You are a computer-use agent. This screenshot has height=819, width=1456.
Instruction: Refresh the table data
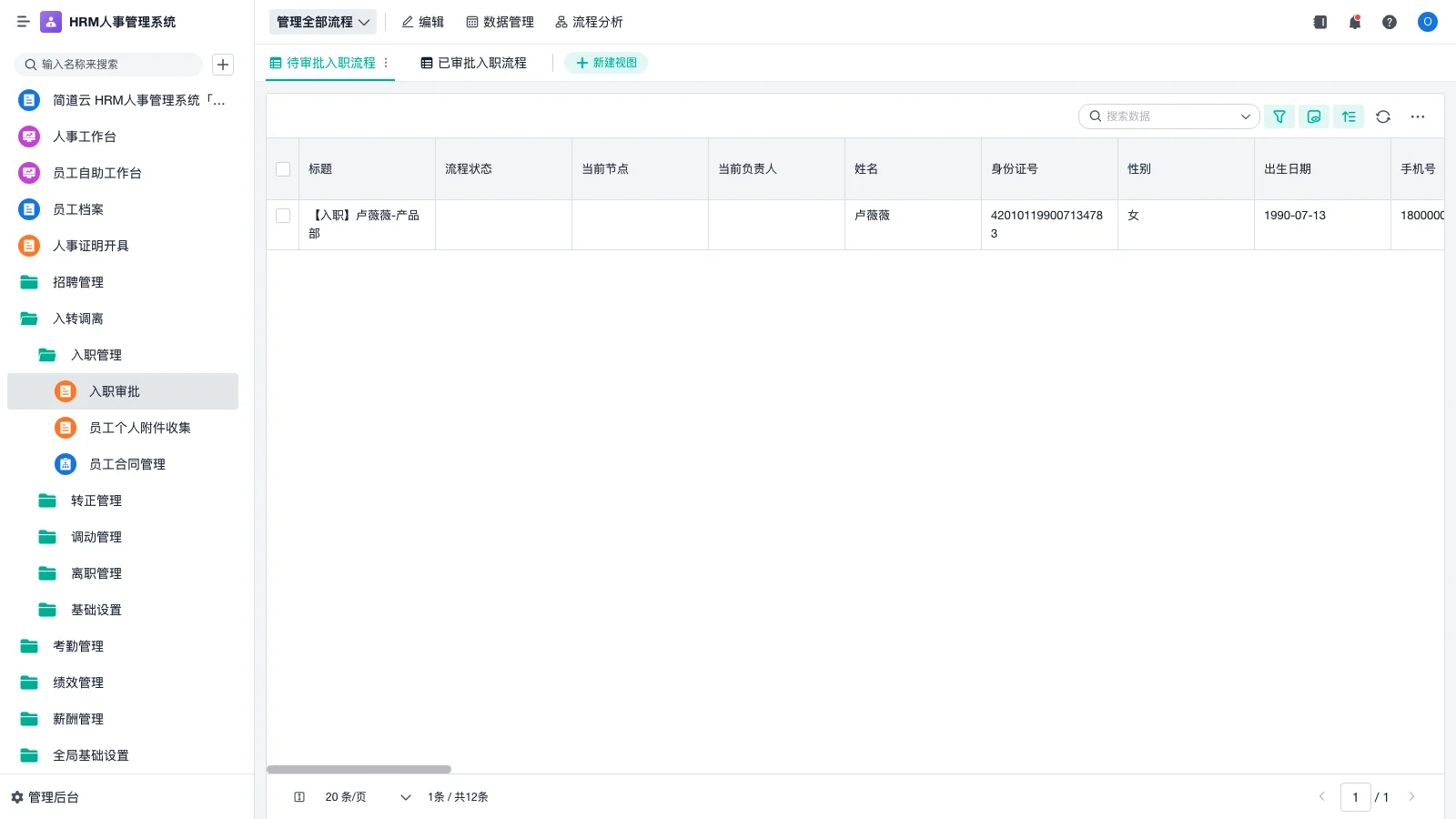pos(1383,116)
